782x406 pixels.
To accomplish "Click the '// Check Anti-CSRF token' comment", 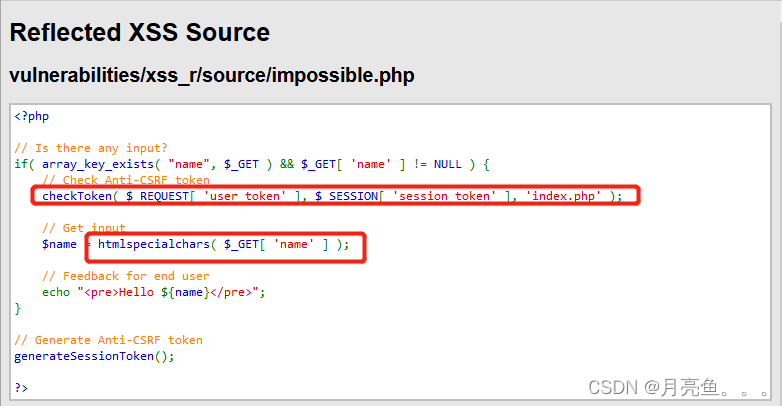I will (126, 180).
